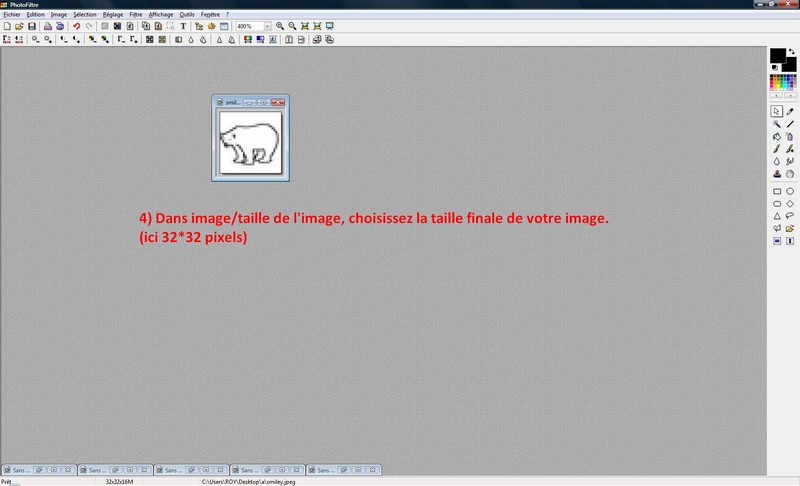Open the Outils menu
Image resolution: width=800 pixels, height=486 pixels.
tap(187, 15)
